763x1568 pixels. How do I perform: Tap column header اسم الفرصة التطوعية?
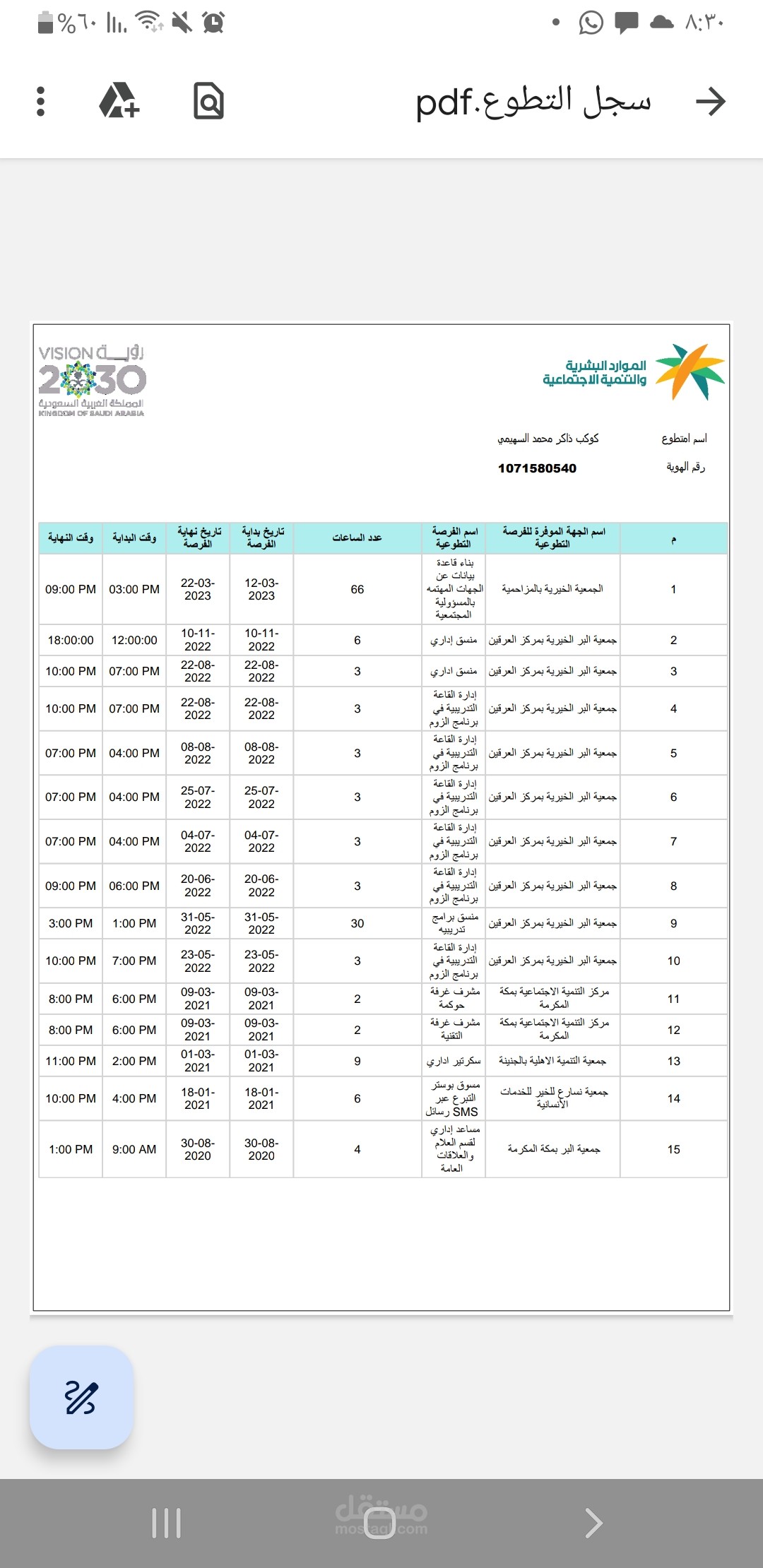(x=454, y=537)
